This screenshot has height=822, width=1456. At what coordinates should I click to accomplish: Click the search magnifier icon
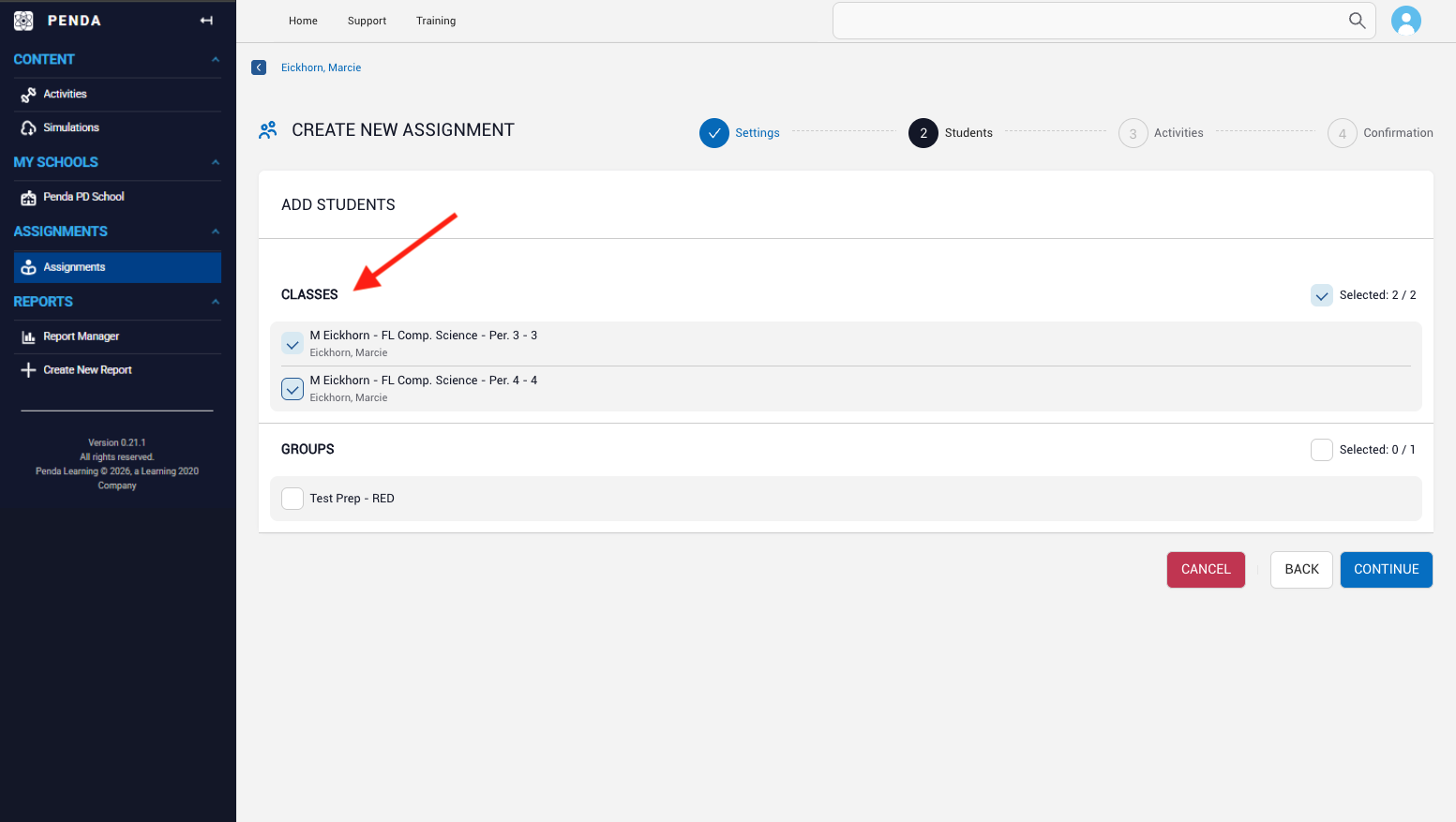pyautogui.click(x=1357, y=21)
